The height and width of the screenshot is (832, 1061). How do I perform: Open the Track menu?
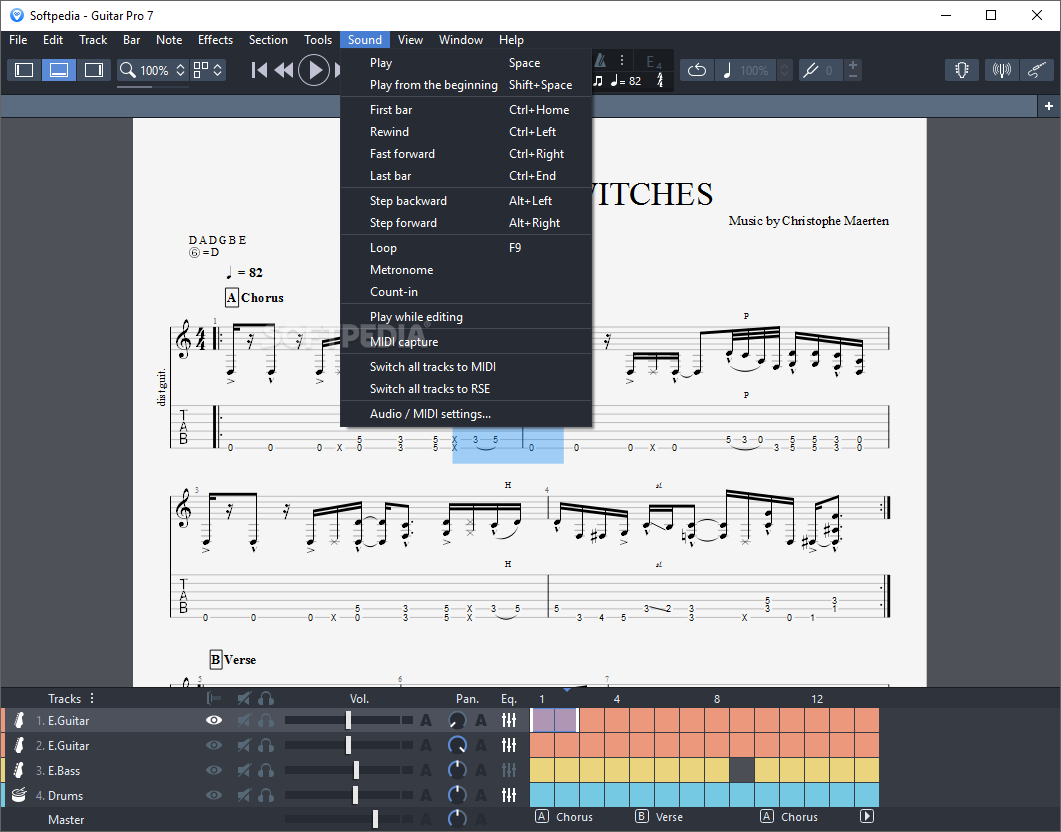[93, 40]
